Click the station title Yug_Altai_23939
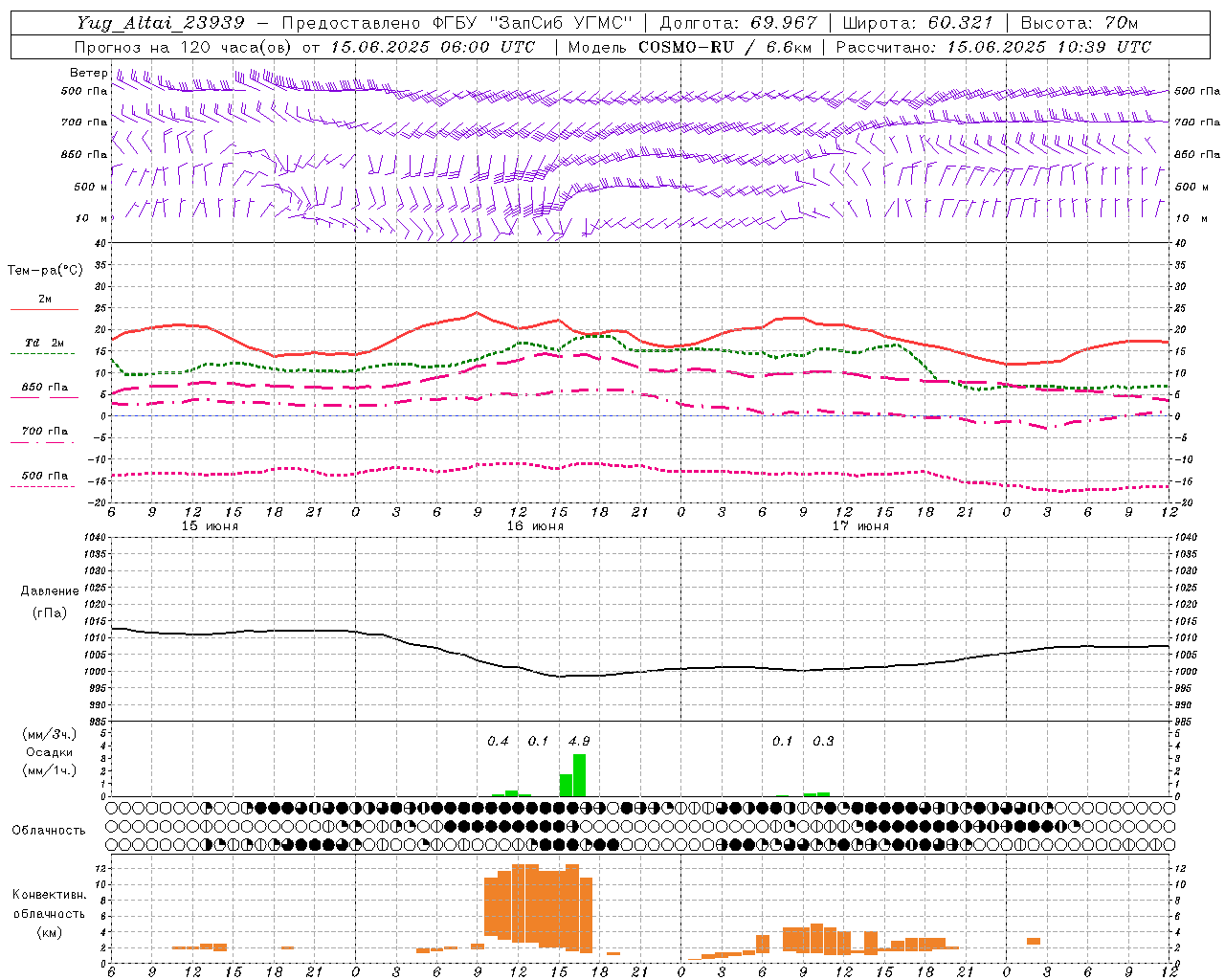This screenshot has height=980, width=1225. (x=161, y=23)
